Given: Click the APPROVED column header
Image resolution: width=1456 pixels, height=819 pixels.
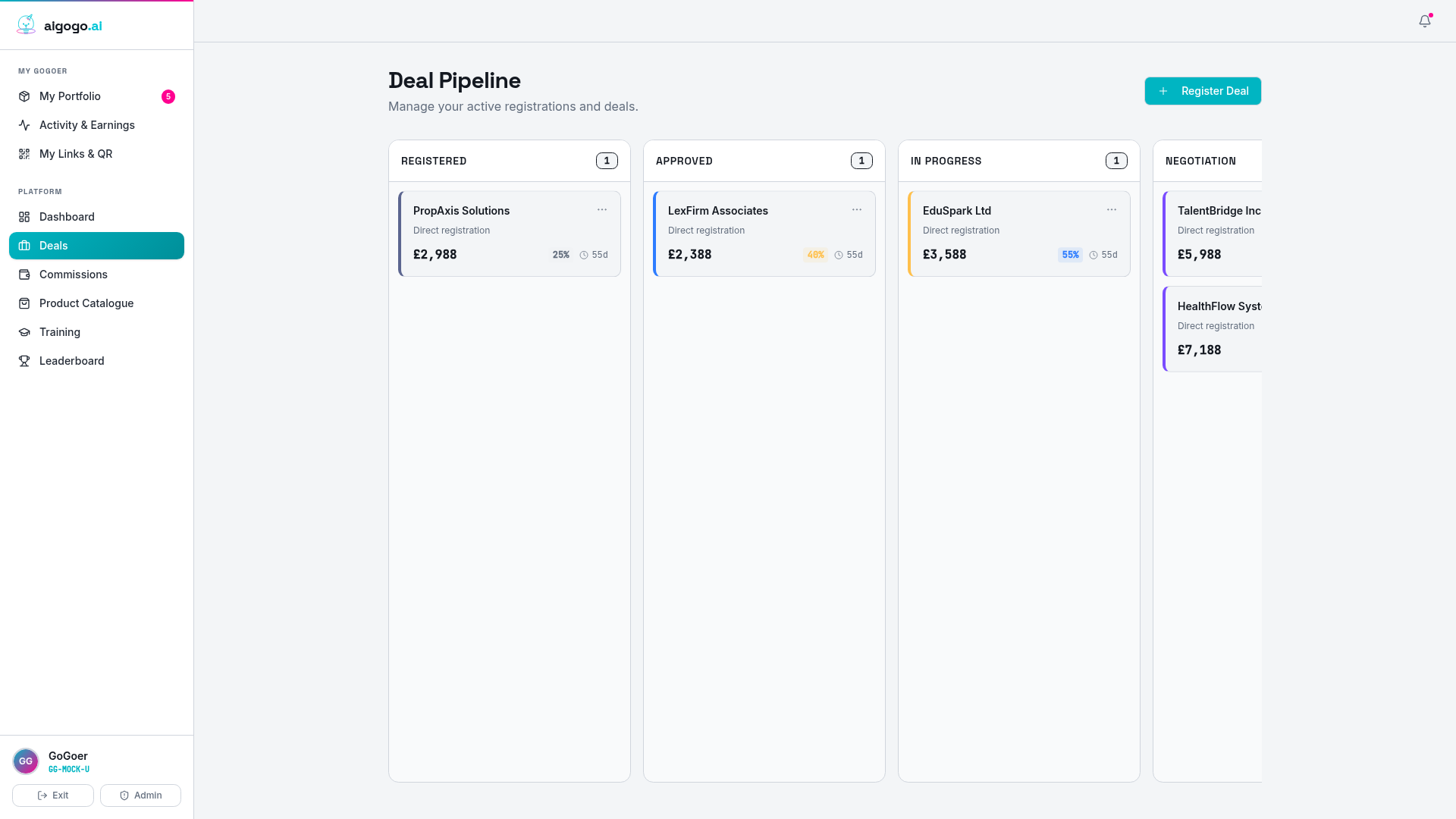Looking at the screenshot, I should 684,161.
